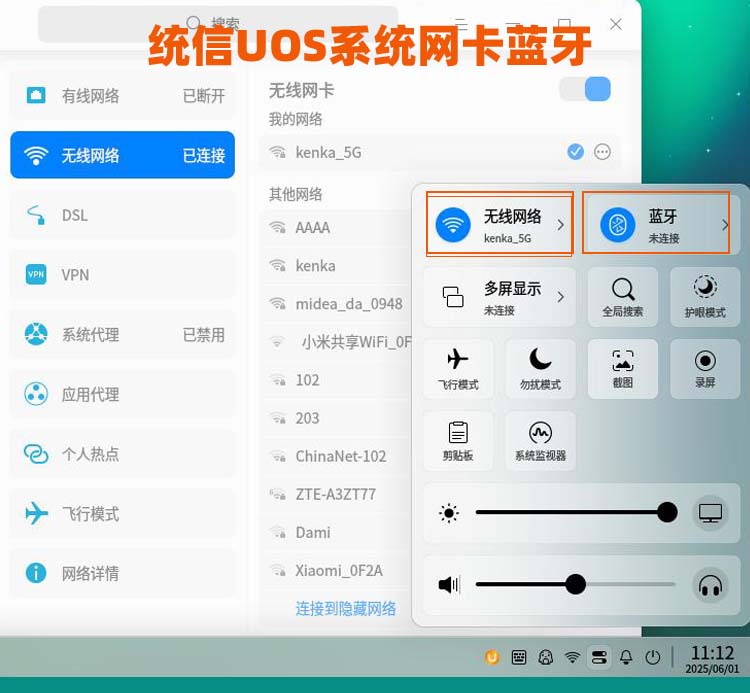Image resolution: width=750 pixels, height=693 pixels.
Task: Select the Xiaomi_0F2A network
Action: click(x=335, y=571)
